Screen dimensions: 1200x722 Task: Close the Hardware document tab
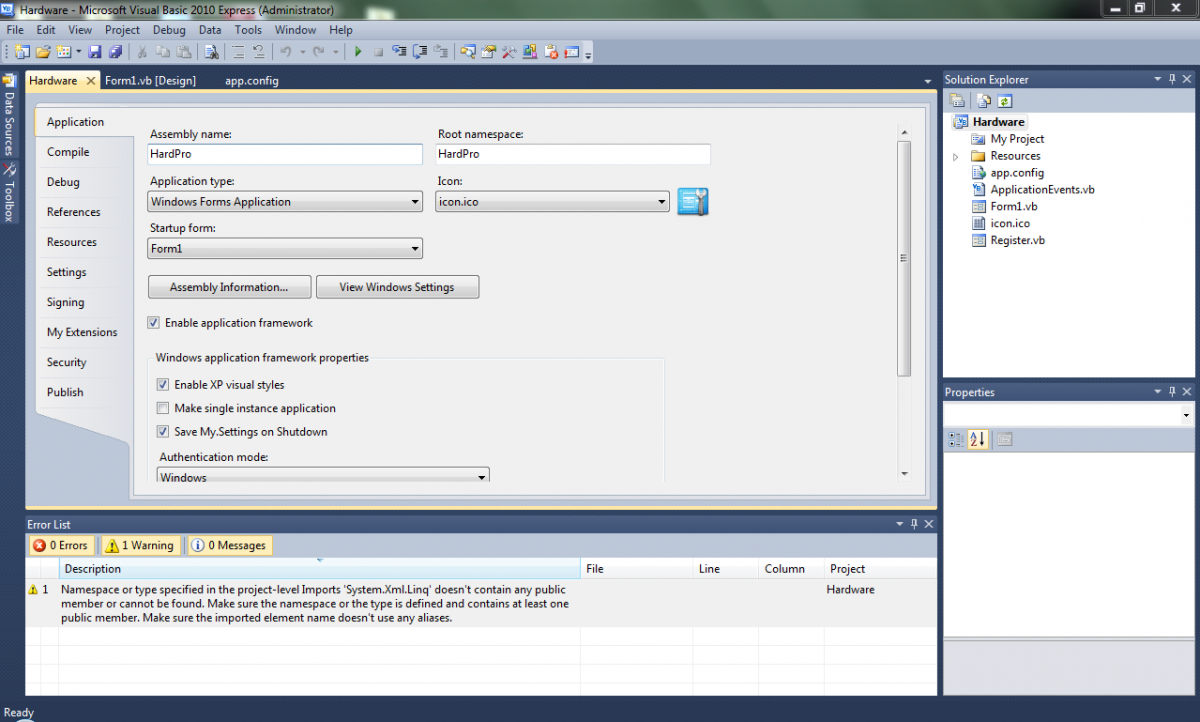pos(90,81)
